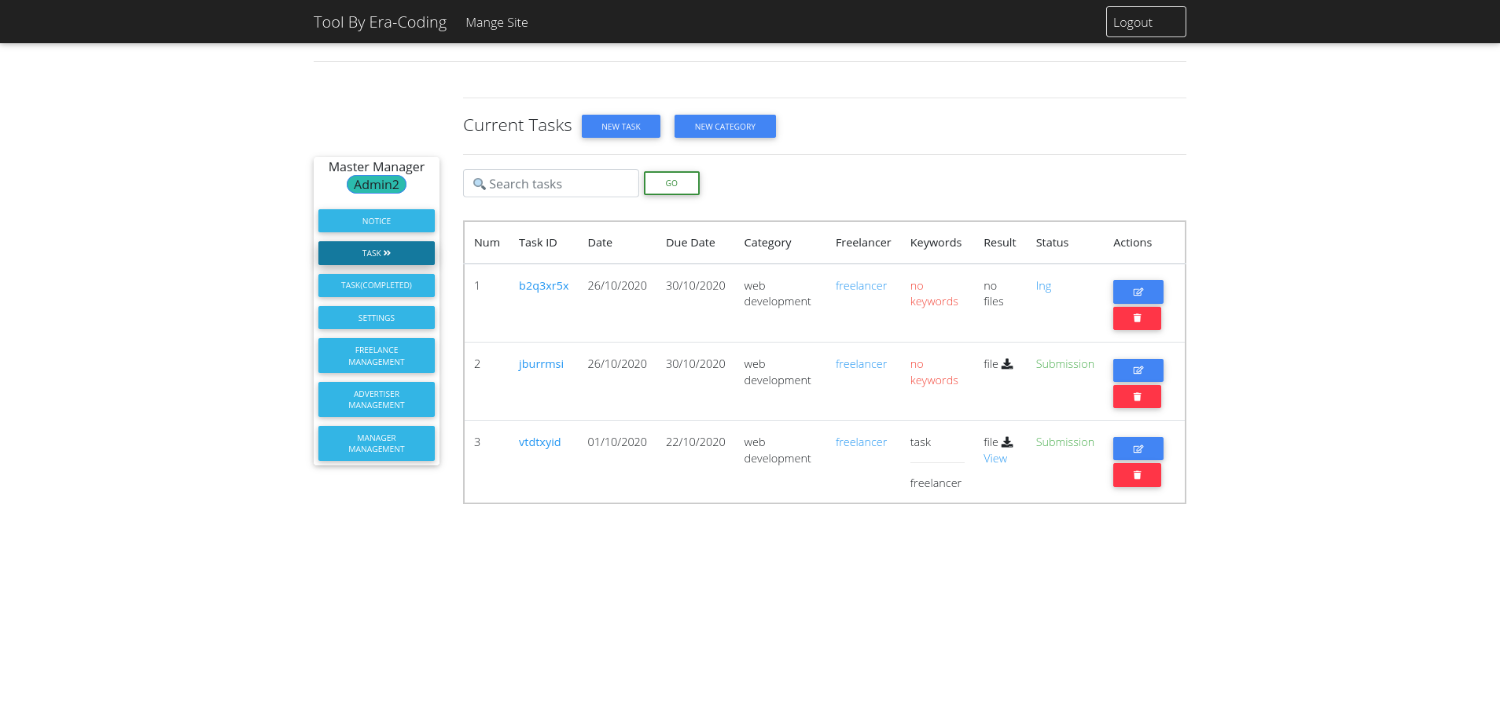Go to Freelance Management
The width and height of the screenshot is (1500, 720).
(376, 355)
